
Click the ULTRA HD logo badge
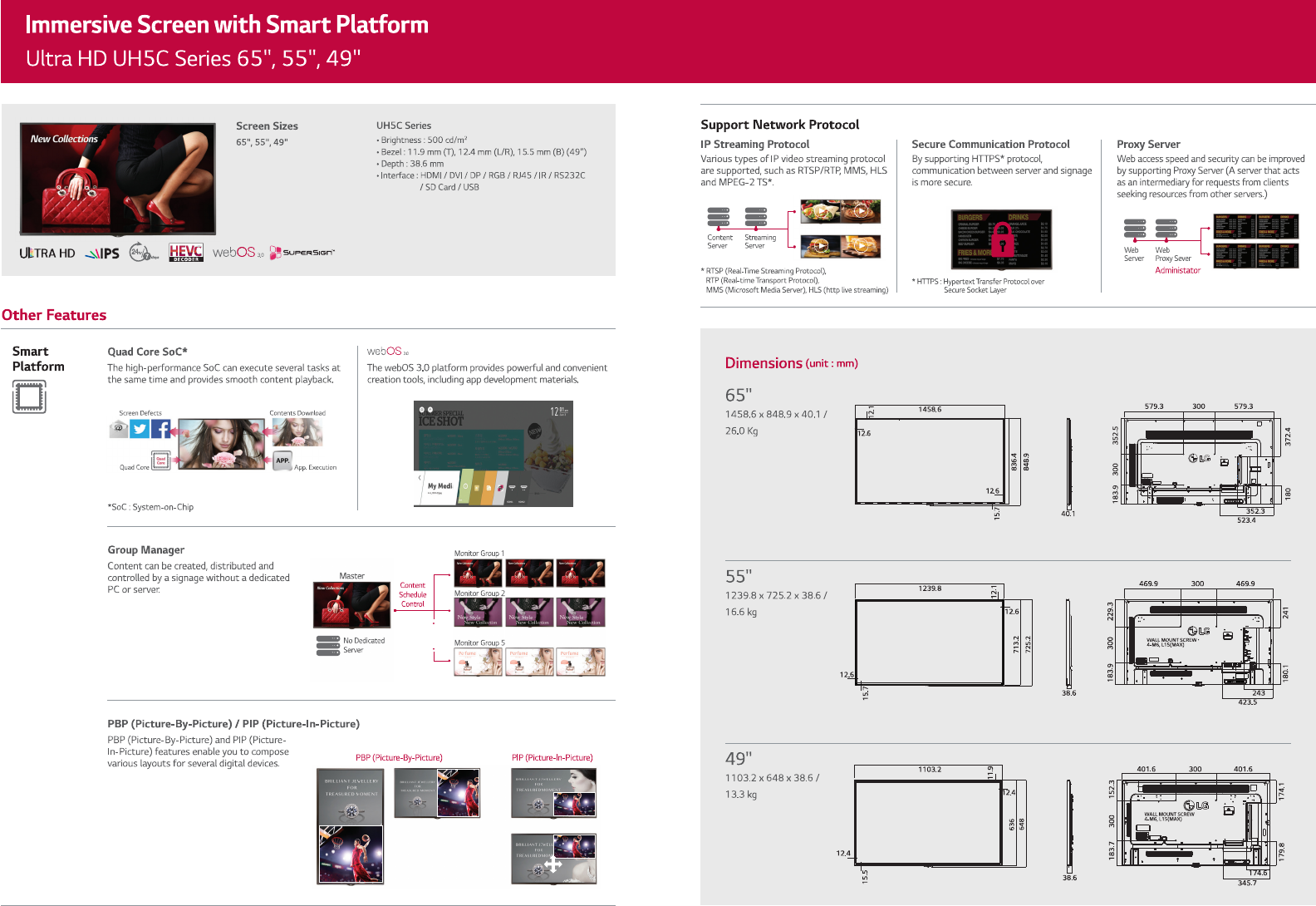tap(47, 253)
